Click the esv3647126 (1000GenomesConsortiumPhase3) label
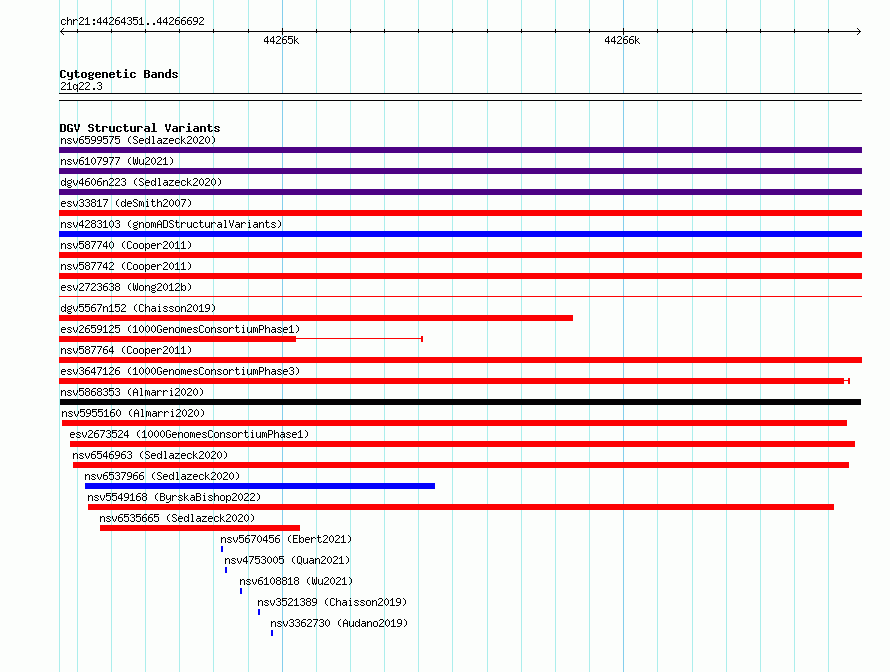This screenshot has width=890, height=672. [180, 371]
